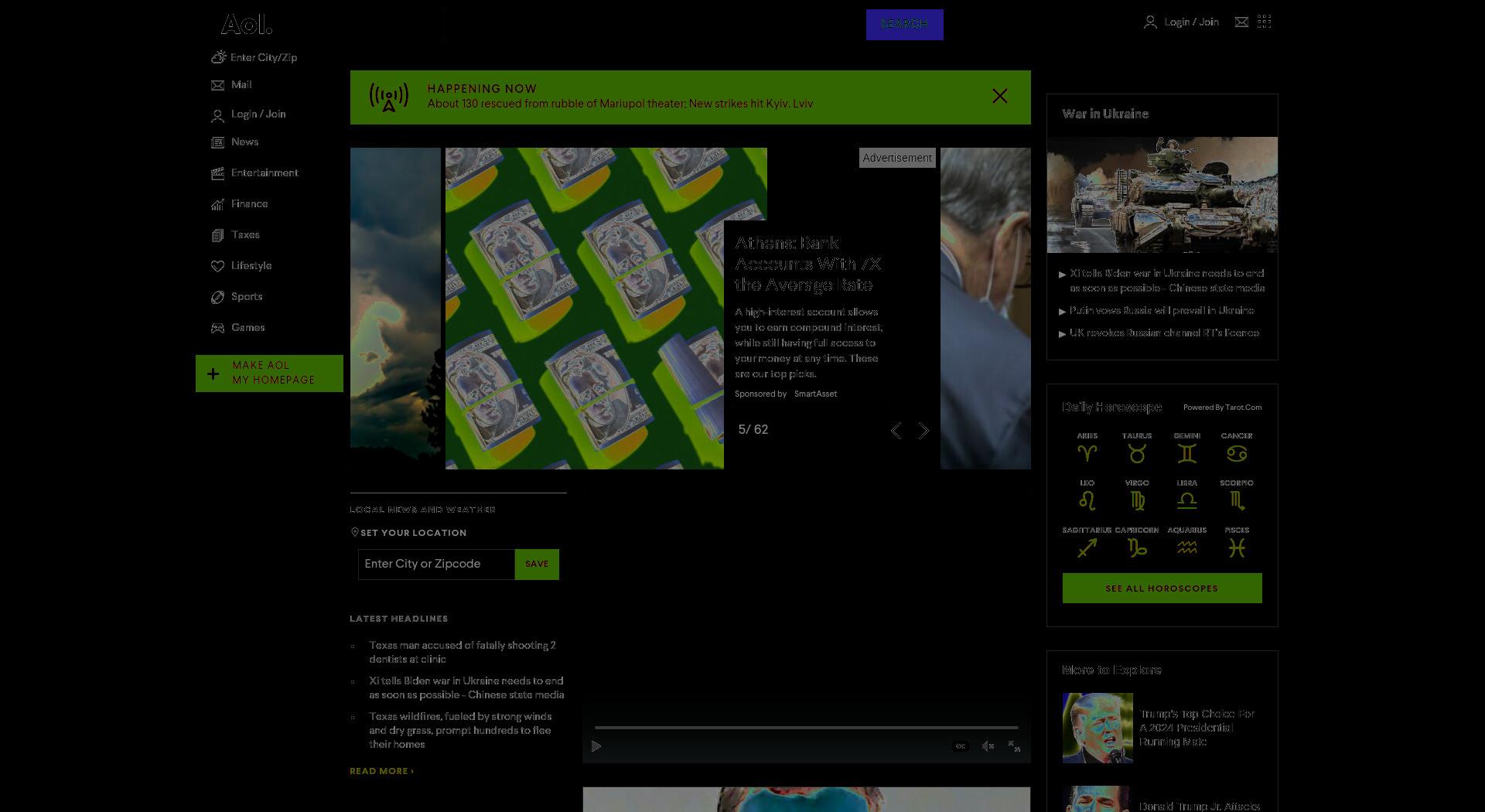Viewport: 1485px width, 812px height.
Task: Select the Leo horoscope sign
Action: (x=1087, y=495)
